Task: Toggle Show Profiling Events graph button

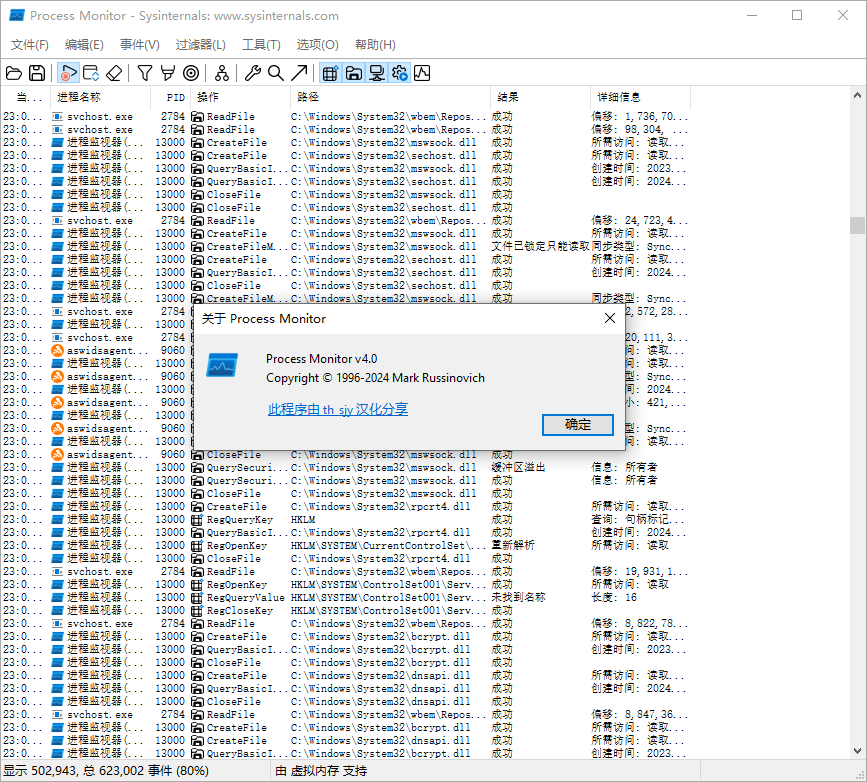Action: pyautogui.click(x=422, y=73)
